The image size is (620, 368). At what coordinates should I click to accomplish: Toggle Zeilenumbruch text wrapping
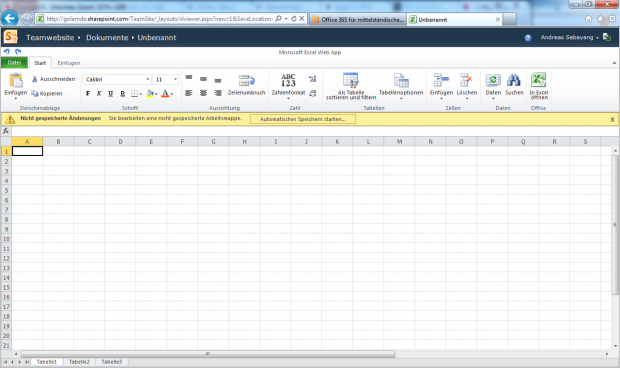pyautogui.click(x=246, y=85)
